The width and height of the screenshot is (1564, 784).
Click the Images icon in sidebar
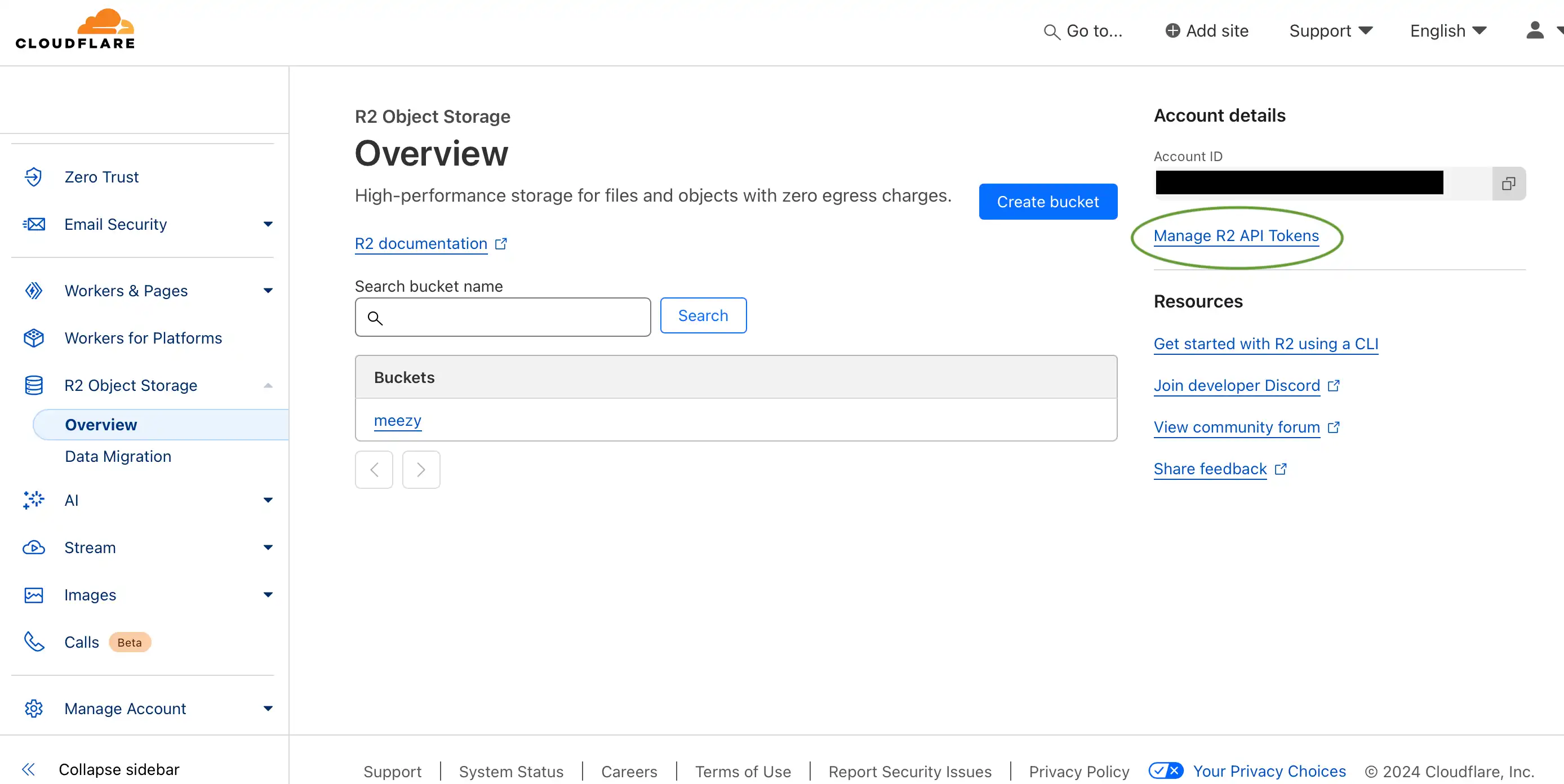(x=34, y=594)
